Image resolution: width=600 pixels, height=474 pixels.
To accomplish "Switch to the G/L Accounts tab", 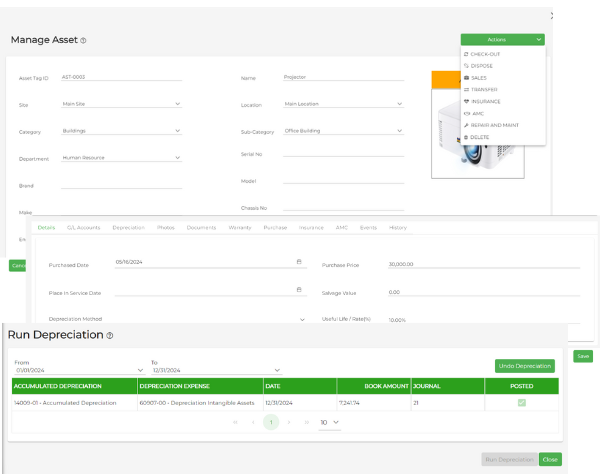I will (x=83, y=227).
